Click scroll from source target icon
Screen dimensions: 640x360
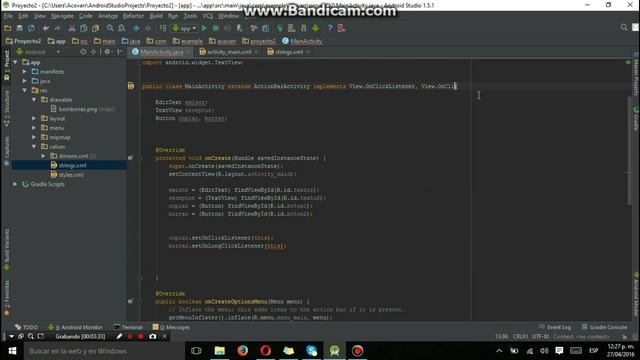83,52
